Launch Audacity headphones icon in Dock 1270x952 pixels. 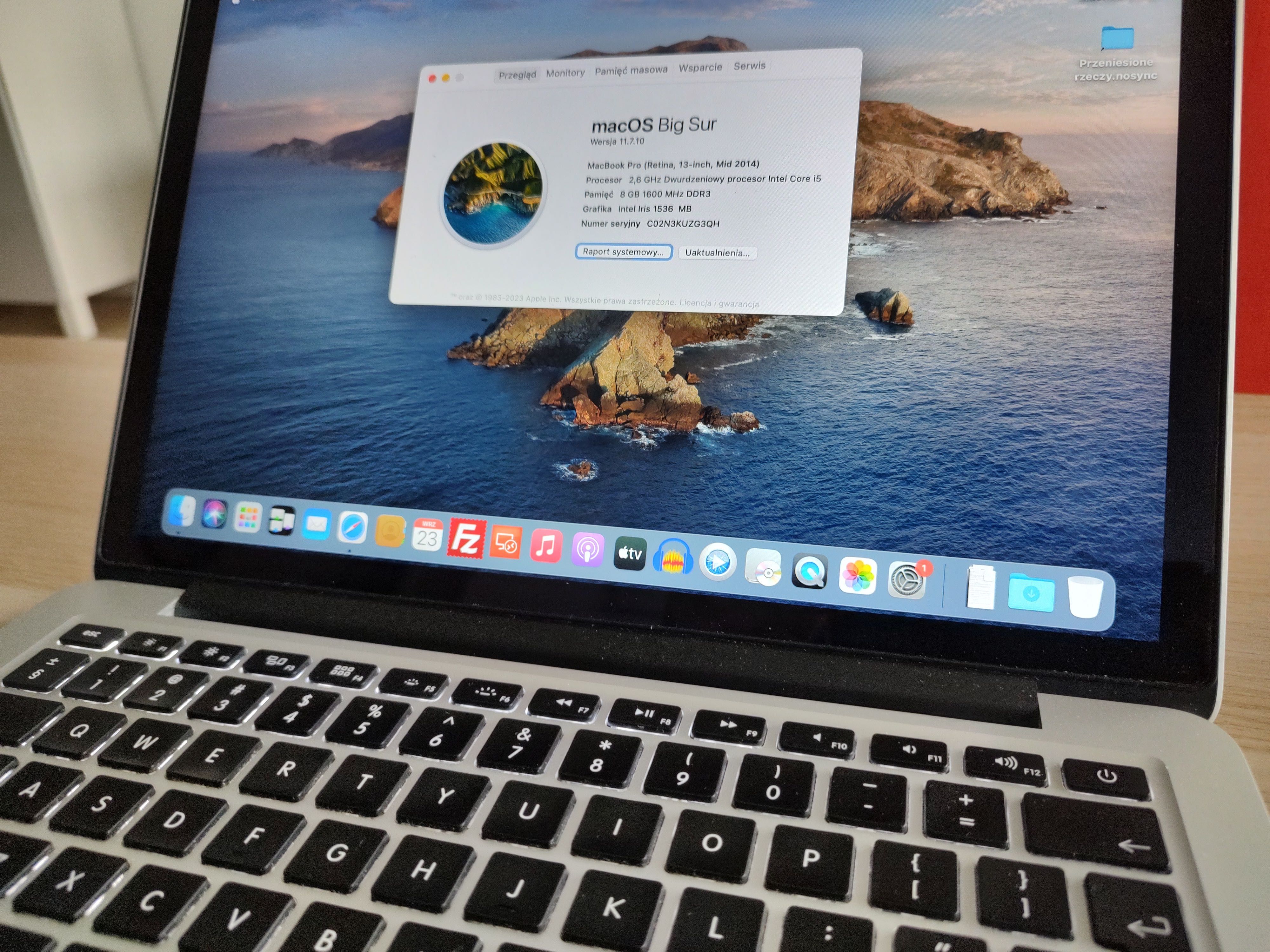(673, 557)
